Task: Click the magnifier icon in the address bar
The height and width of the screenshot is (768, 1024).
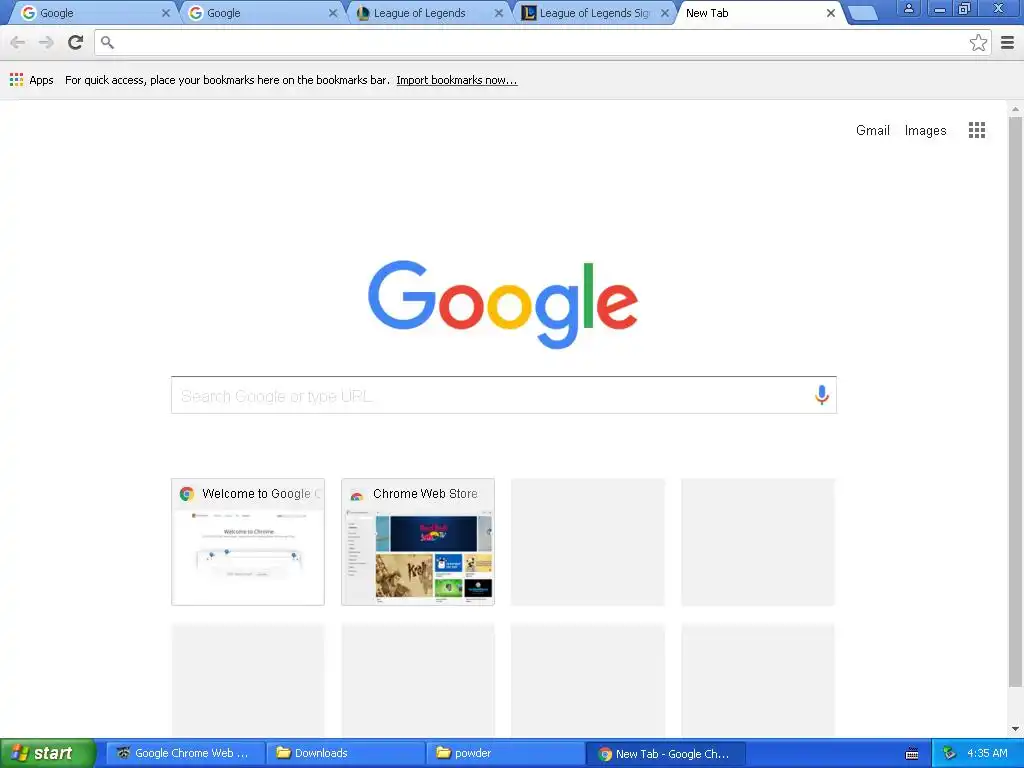Action: pyautogui.click(x=108, y=43)
